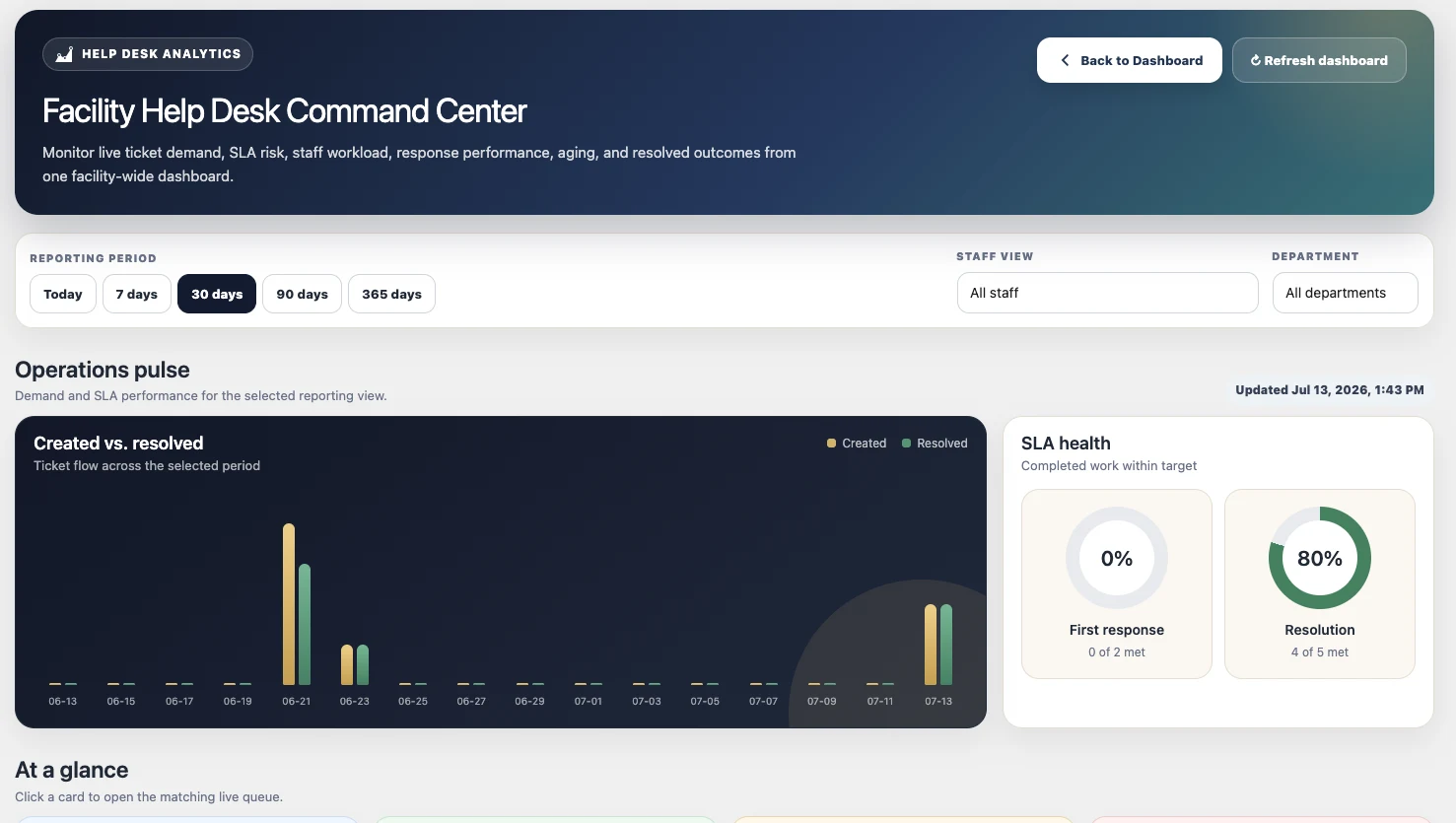Viewport: 1456px width, 823px height.
Task: Click the 07-09 axis label
Action: [822, 702]
